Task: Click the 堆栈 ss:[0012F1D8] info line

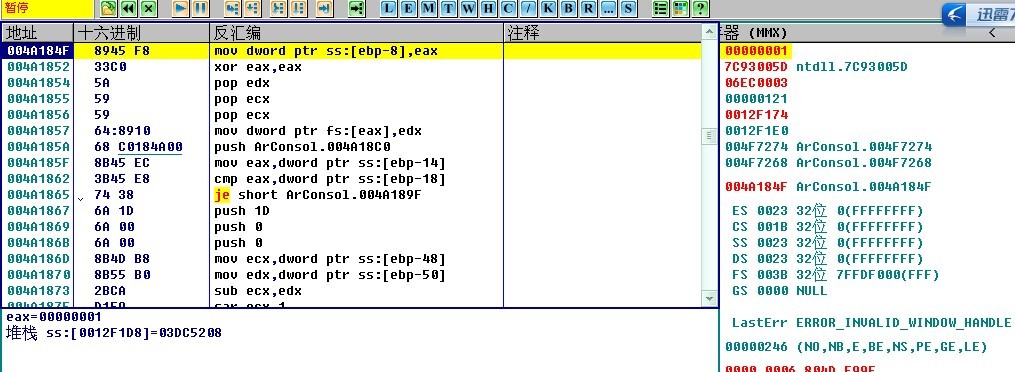Action: click(113, 333)
